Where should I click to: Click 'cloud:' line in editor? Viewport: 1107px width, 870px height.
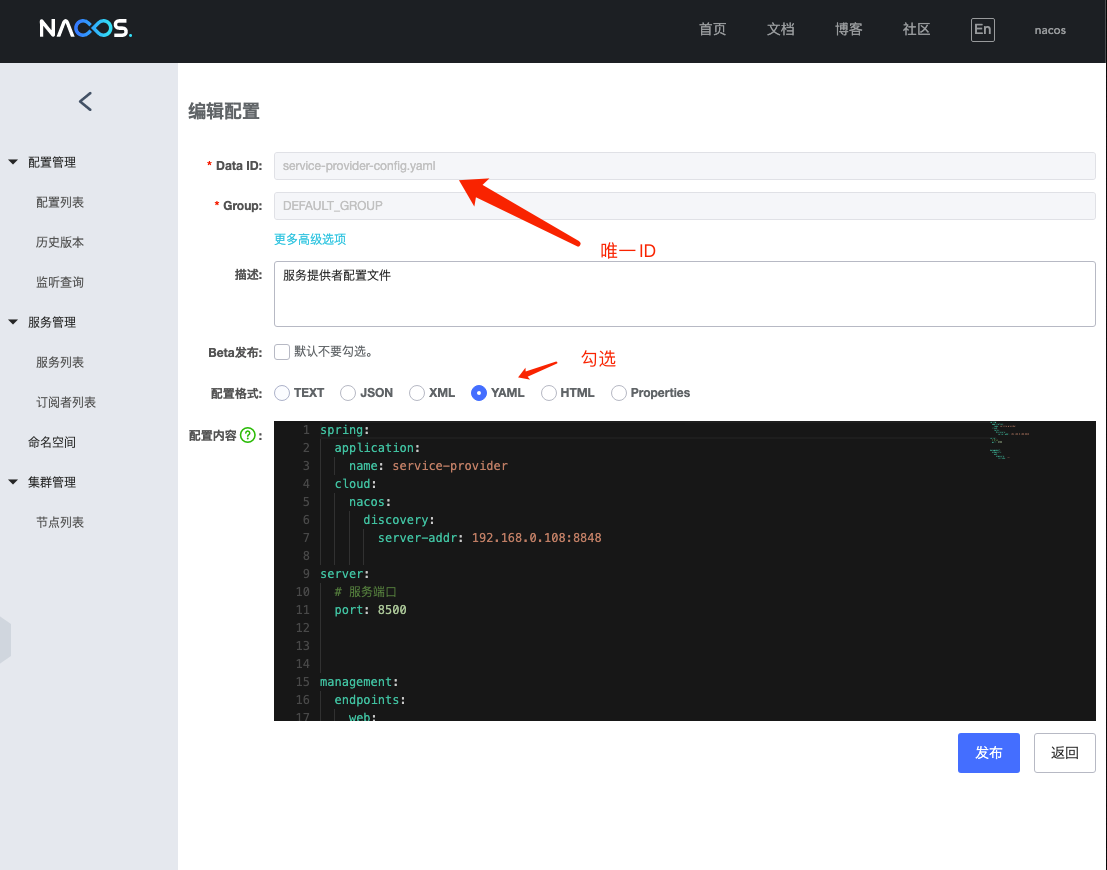click(355, 484)
